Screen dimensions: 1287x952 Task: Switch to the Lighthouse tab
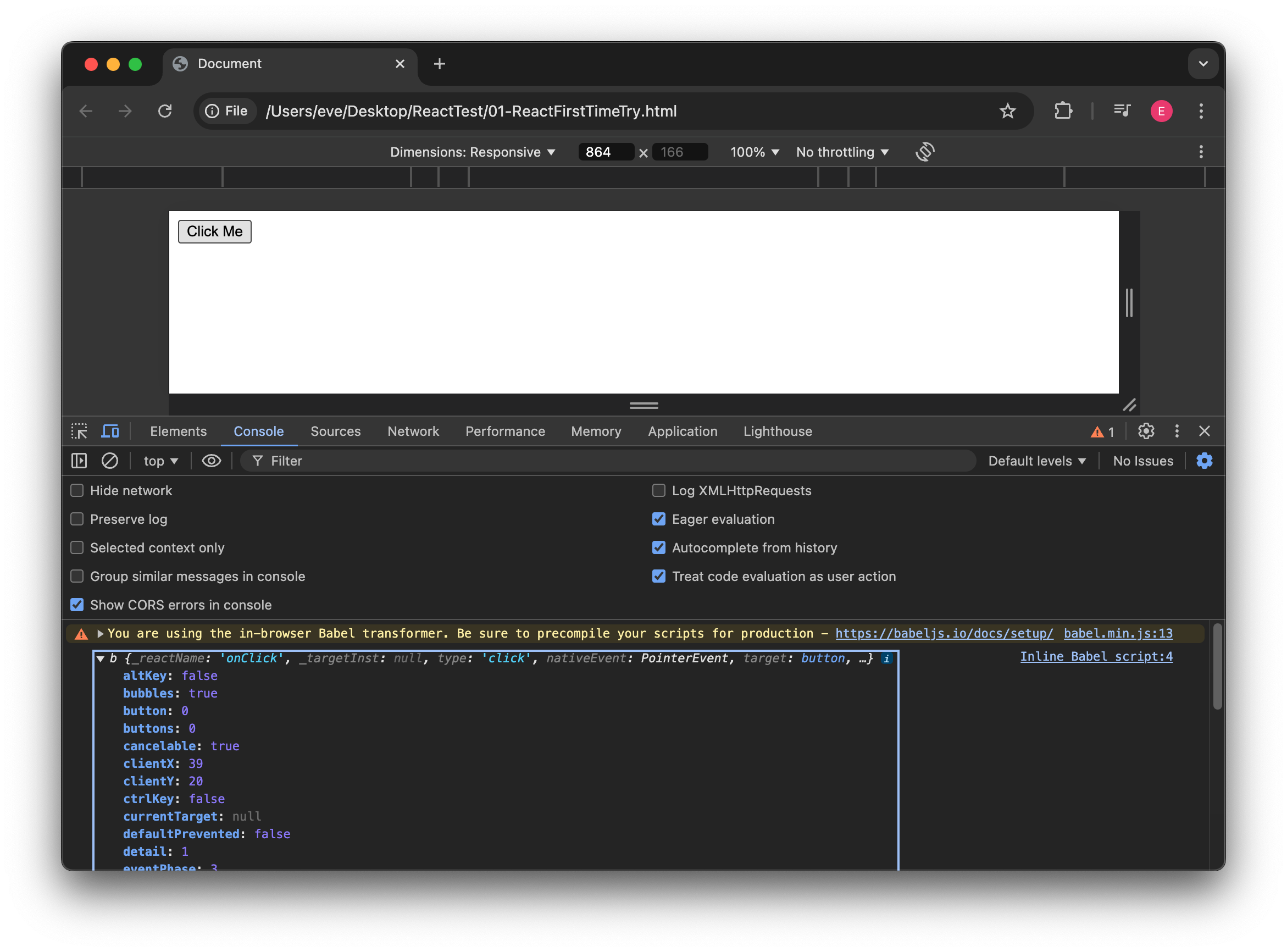pos(777,430)
